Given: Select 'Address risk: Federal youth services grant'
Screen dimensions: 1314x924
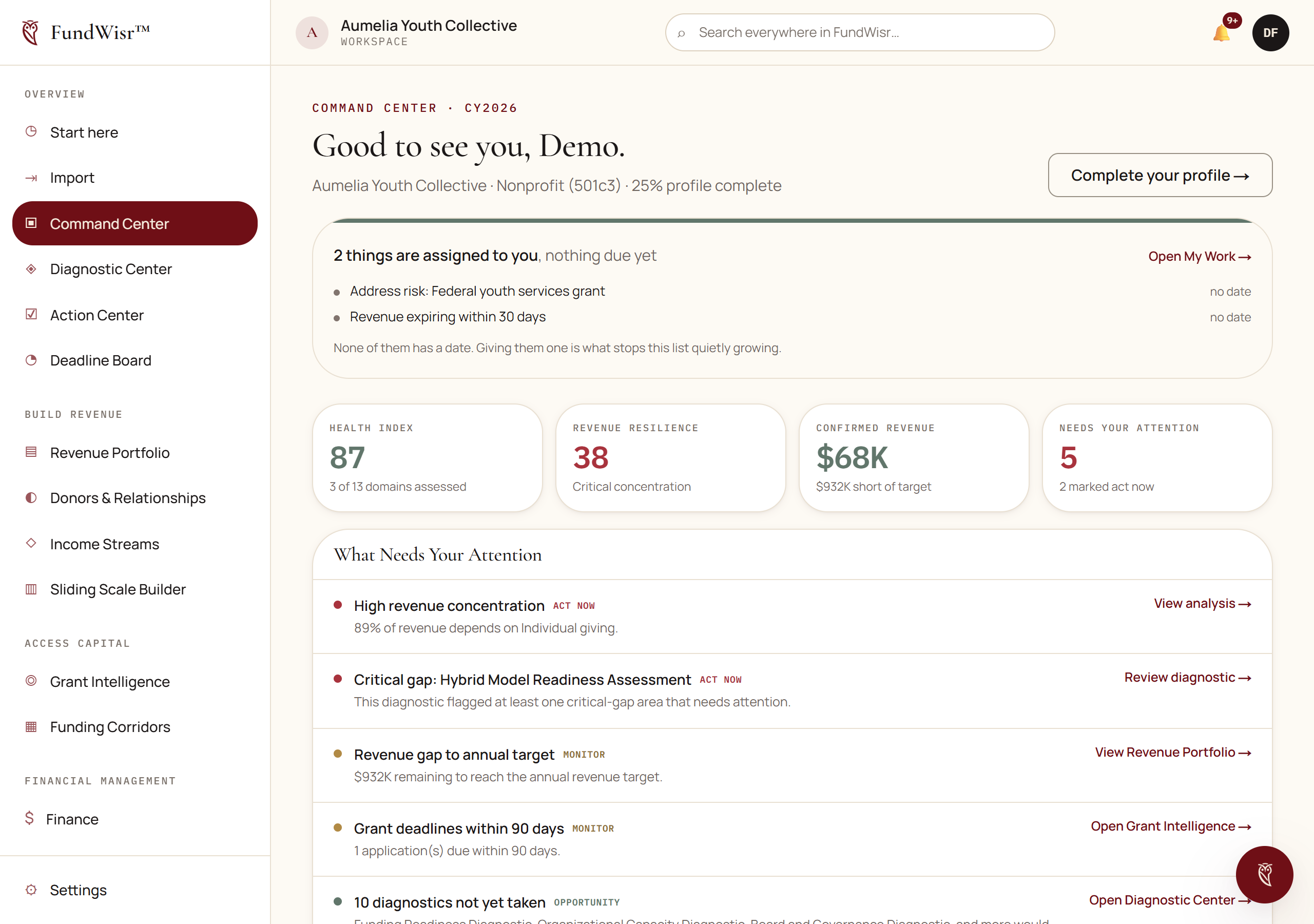Looking at the screenshot, I should point(477,292).
